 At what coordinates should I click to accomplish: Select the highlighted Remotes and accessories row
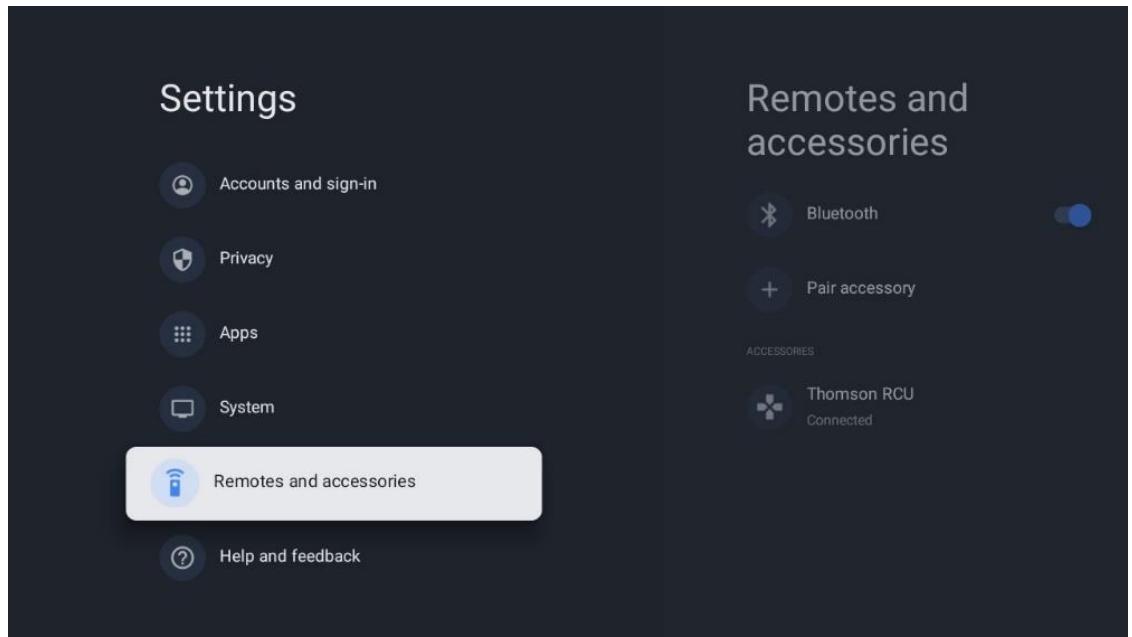[x=334, y=483]
